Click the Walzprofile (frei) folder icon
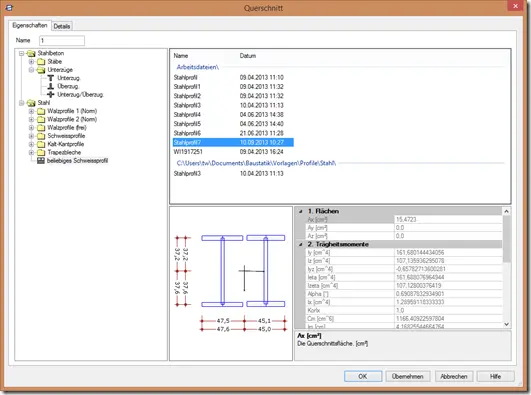531x395 pixels. (x=41, y=128)
